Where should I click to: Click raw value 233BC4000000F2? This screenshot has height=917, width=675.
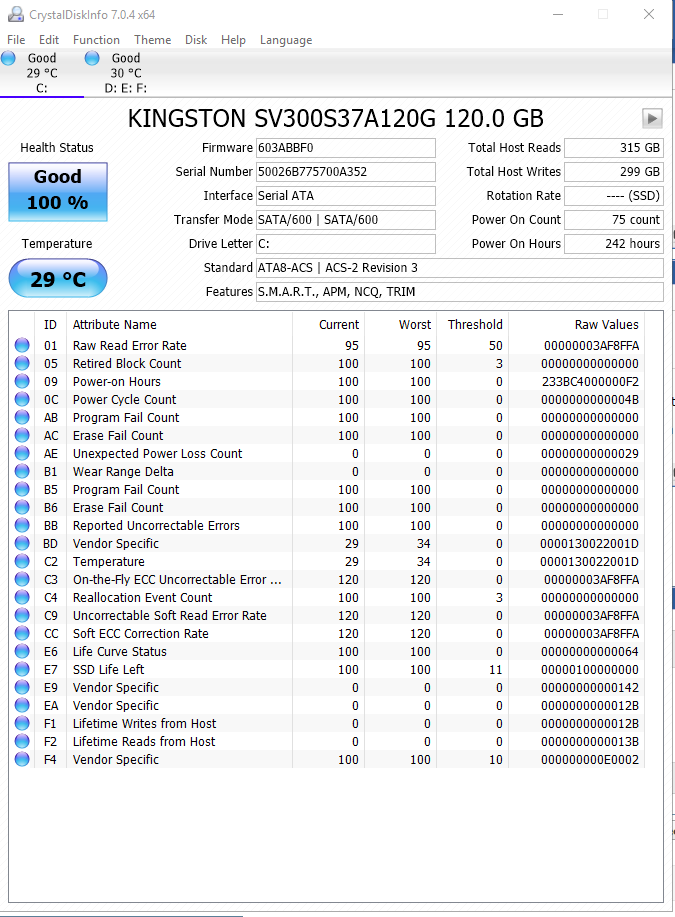tap(590, 382)
